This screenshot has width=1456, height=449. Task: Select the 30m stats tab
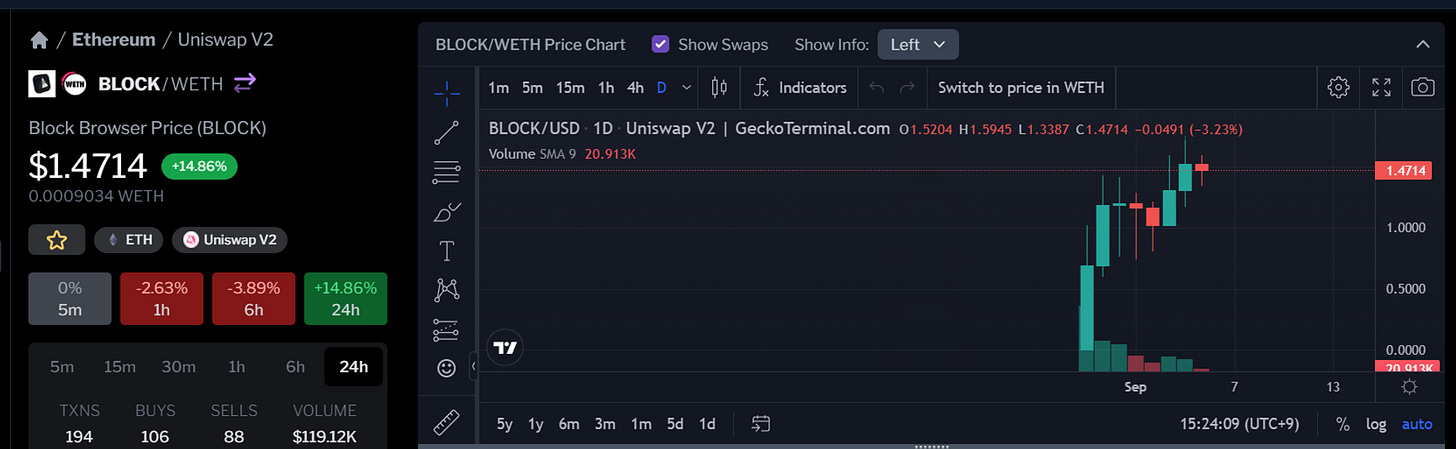pyautogui.click(x=179, y=367)
